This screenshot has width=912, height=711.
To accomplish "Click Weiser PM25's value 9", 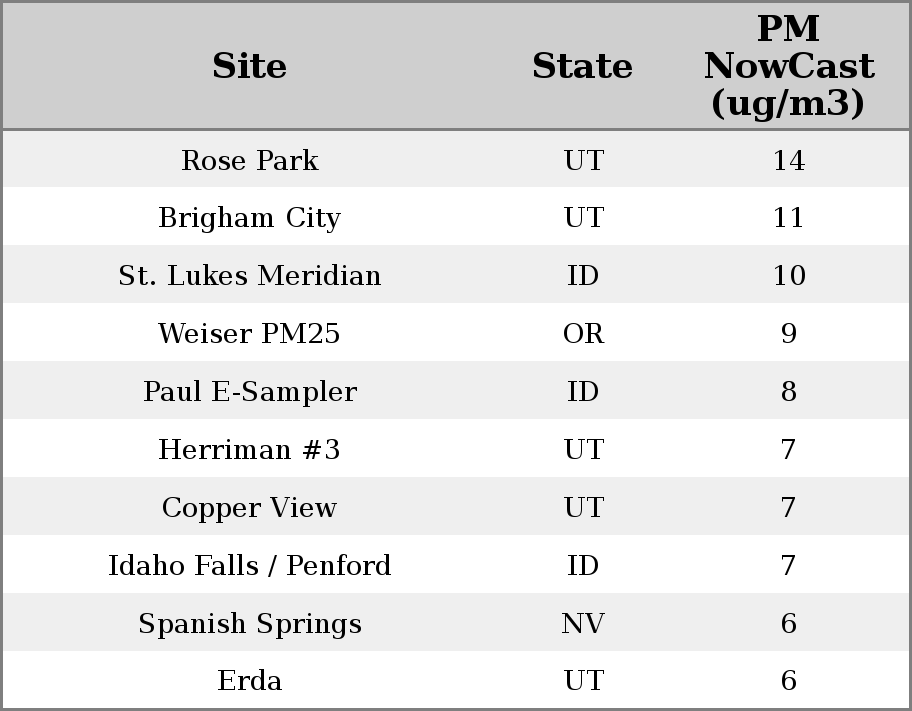I will coord(788,334).
